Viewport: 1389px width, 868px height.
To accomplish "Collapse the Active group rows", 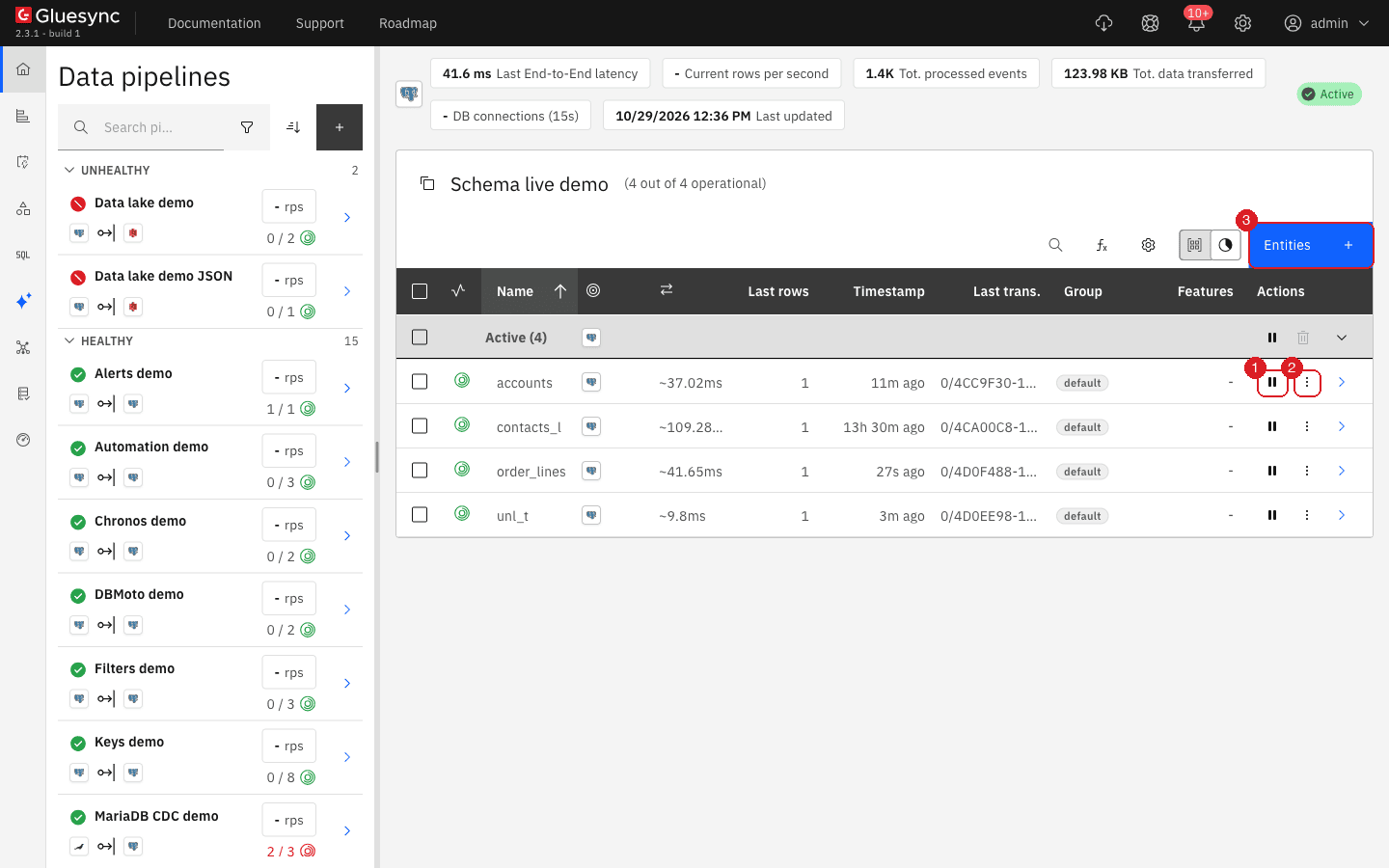I will pos(1342,338).
